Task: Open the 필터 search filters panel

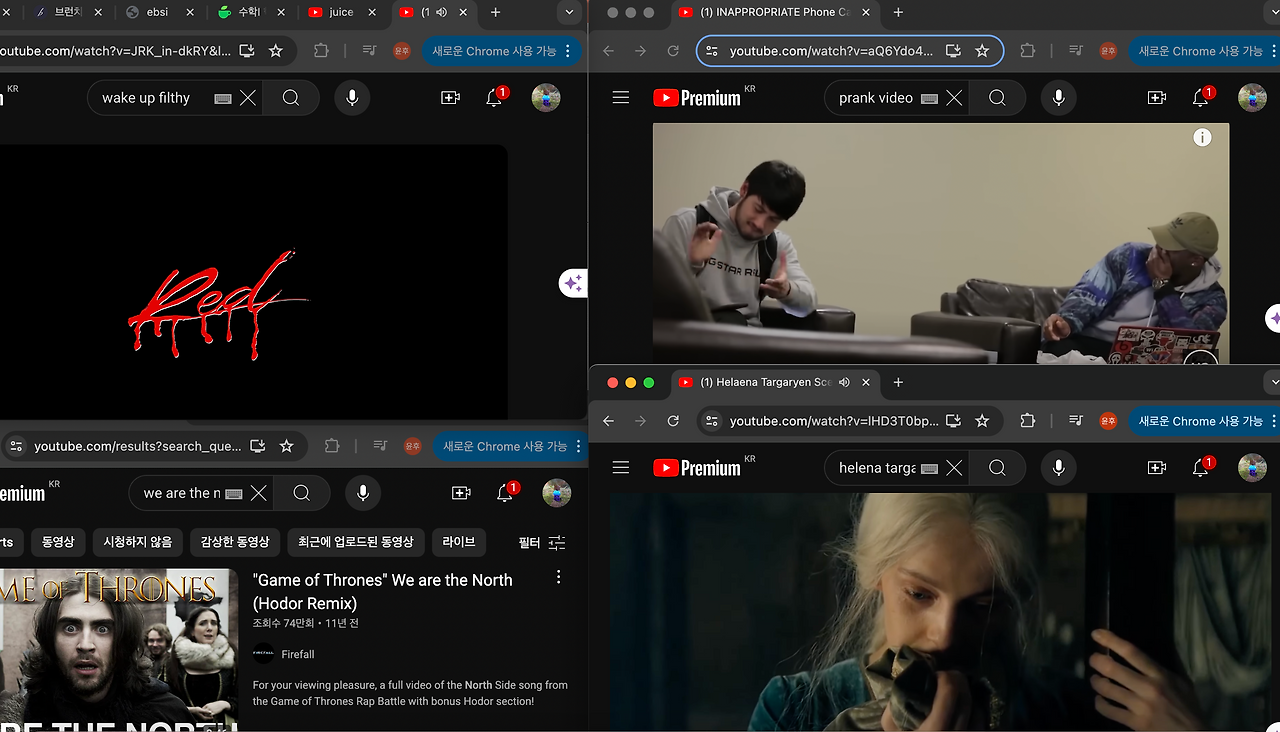Action: pos(542,543)
